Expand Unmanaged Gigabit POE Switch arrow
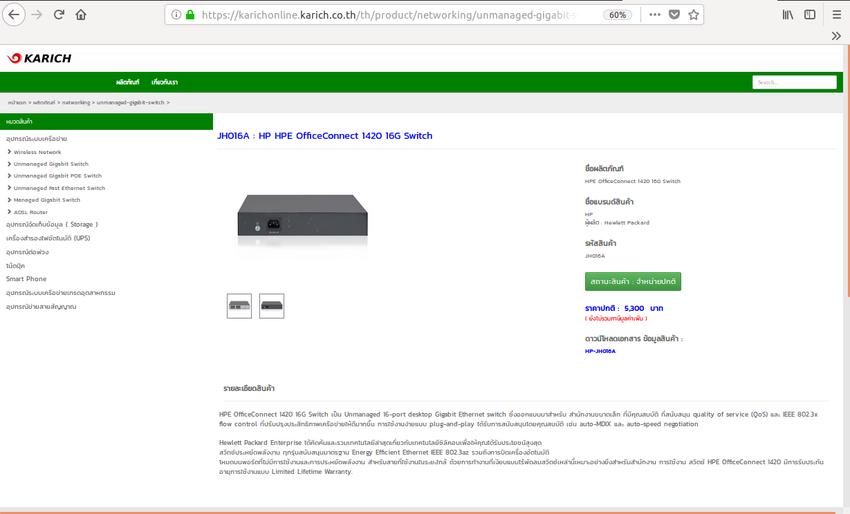850x514 pixels. point(9,176)
